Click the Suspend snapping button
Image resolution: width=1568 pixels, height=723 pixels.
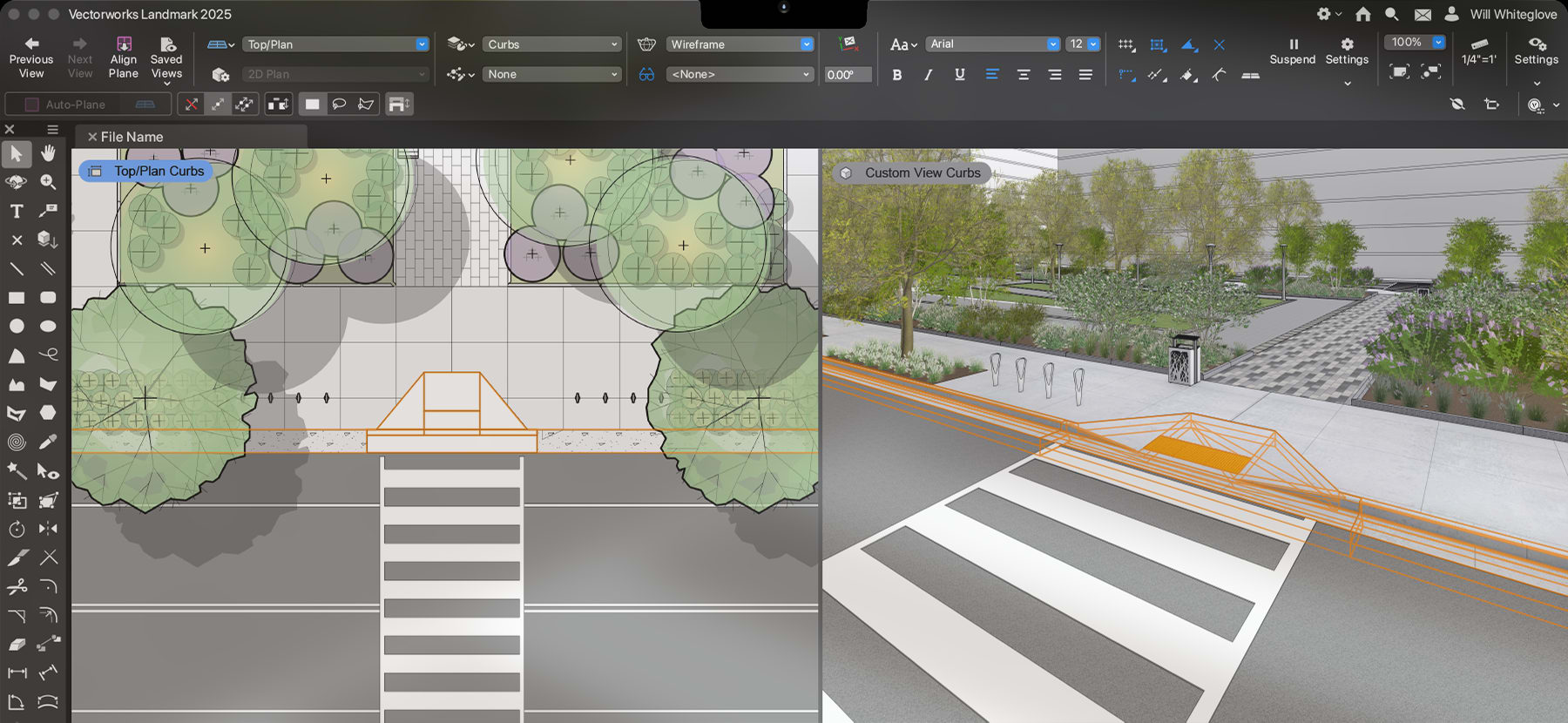click(x=1292, y=51)
